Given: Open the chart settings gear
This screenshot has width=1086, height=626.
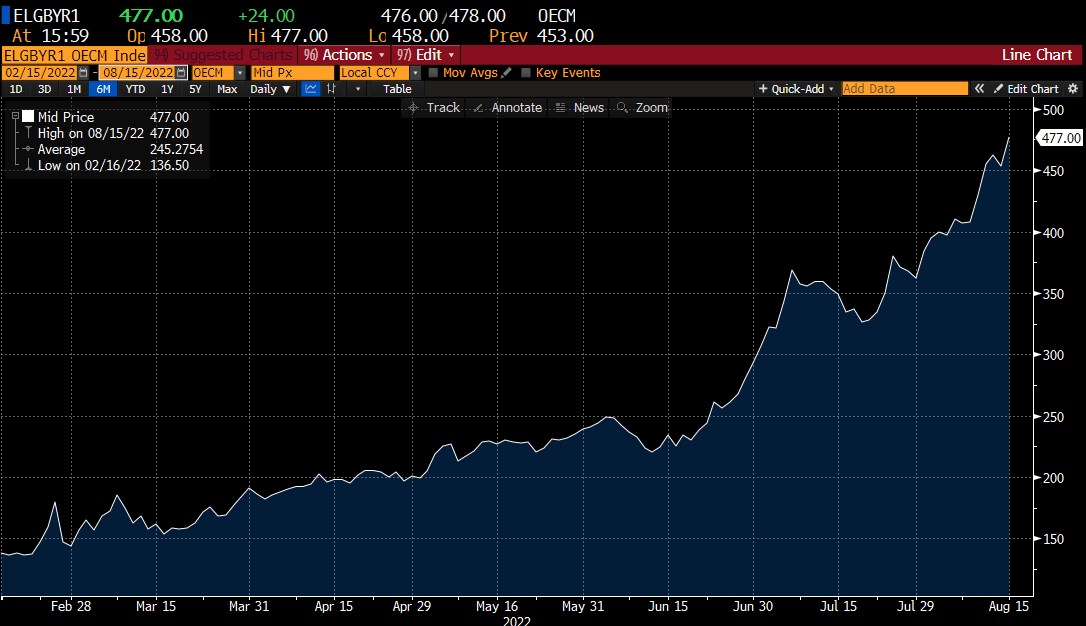Looking at the screenshot, I should click(x=1074, y=89).
